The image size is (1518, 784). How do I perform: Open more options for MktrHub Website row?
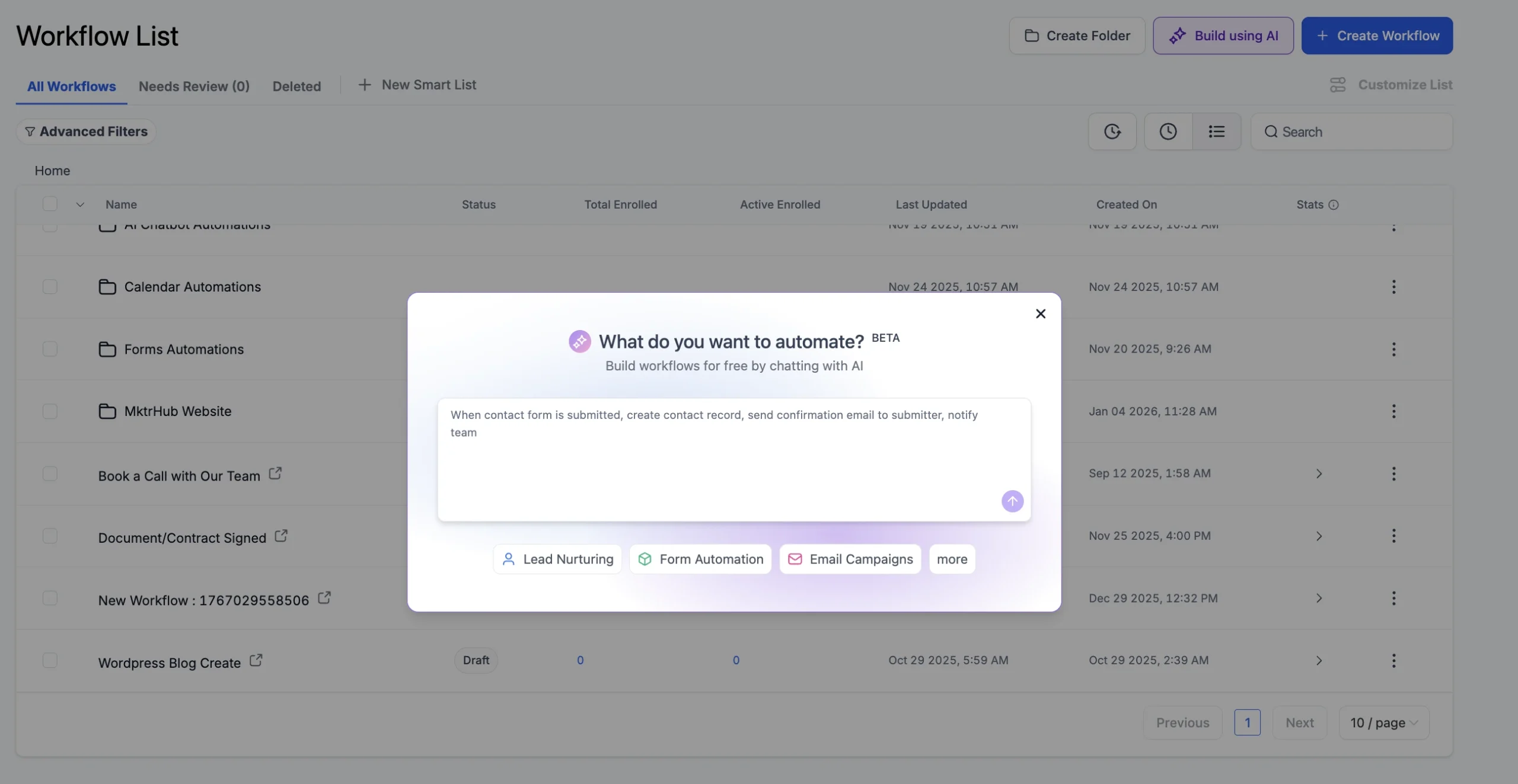click(x=1393, y=411)
